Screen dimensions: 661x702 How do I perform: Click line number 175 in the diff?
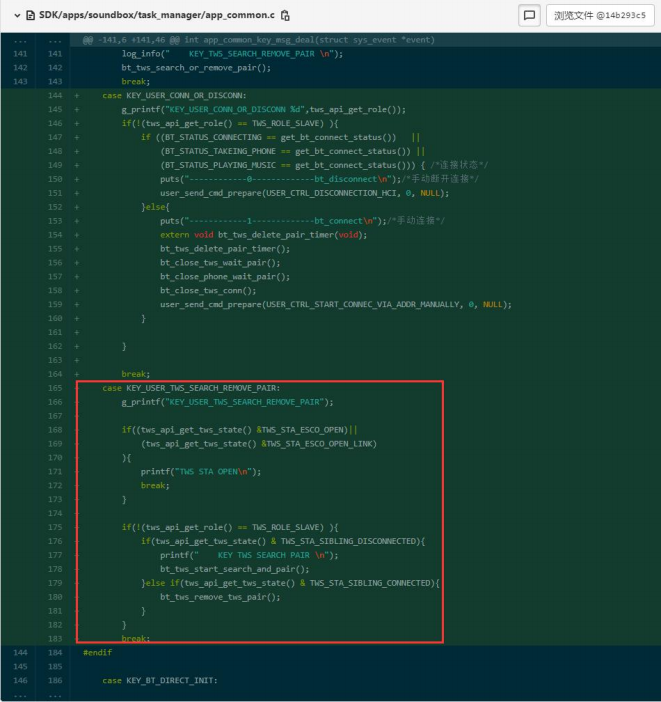pyautogui.click(x=55, y=527)
